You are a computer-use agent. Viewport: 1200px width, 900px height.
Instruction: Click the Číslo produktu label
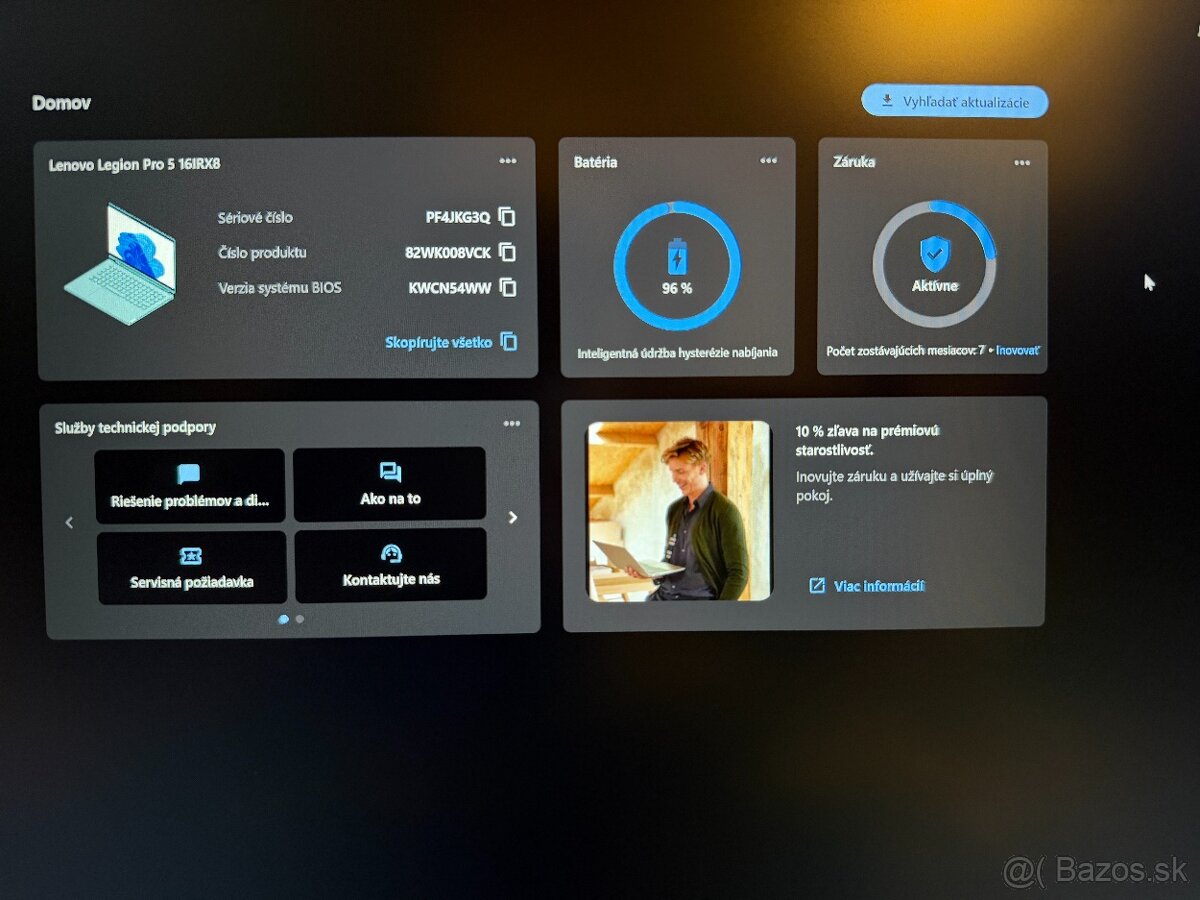tap(262, 252)
